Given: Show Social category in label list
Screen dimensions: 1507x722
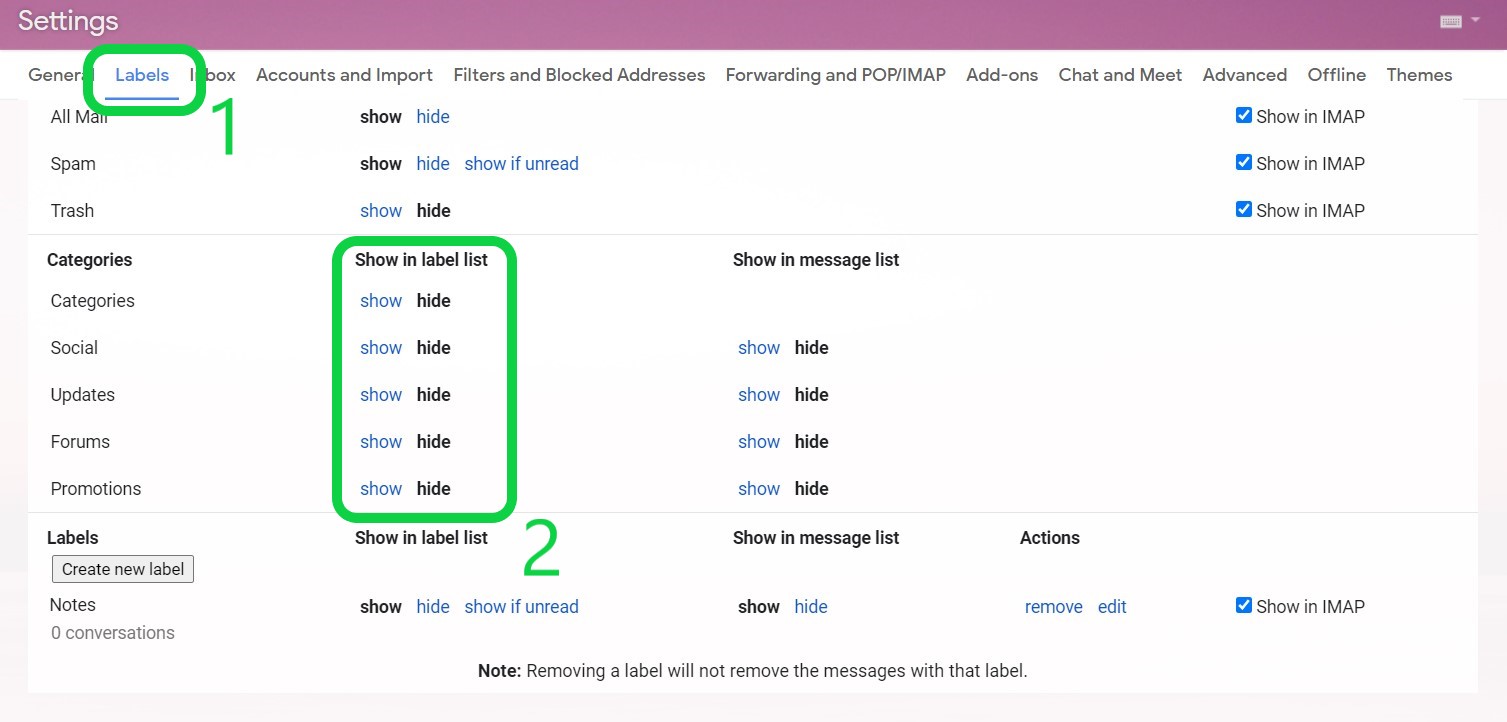Looking at the screenshot, I should (381, 348).
